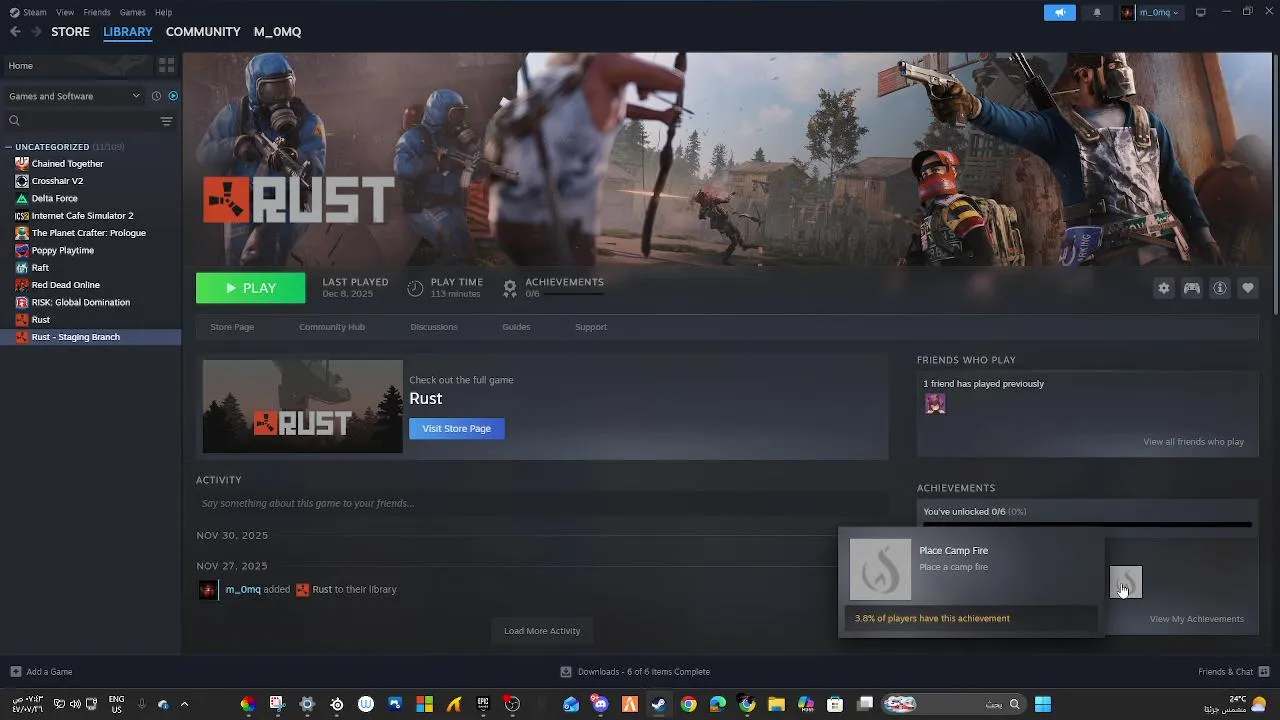Click the Add a Game plus icon

tap(15, 672)
